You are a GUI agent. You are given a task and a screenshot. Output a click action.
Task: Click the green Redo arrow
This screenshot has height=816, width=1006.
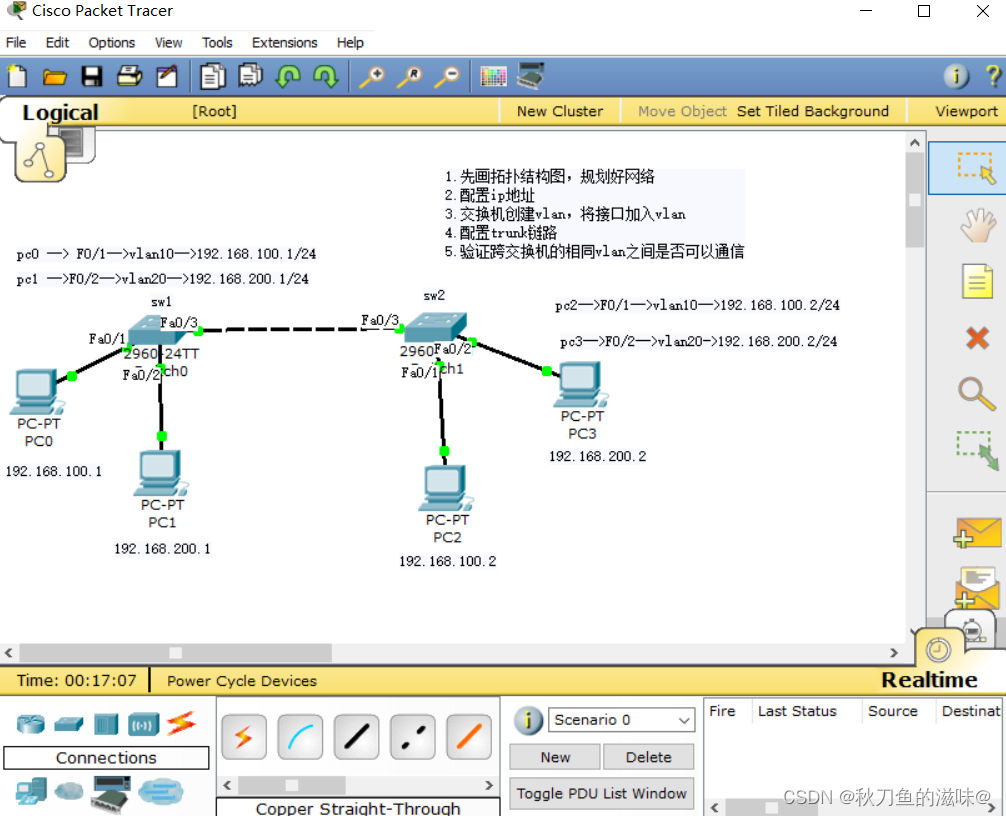coord(326,76)
